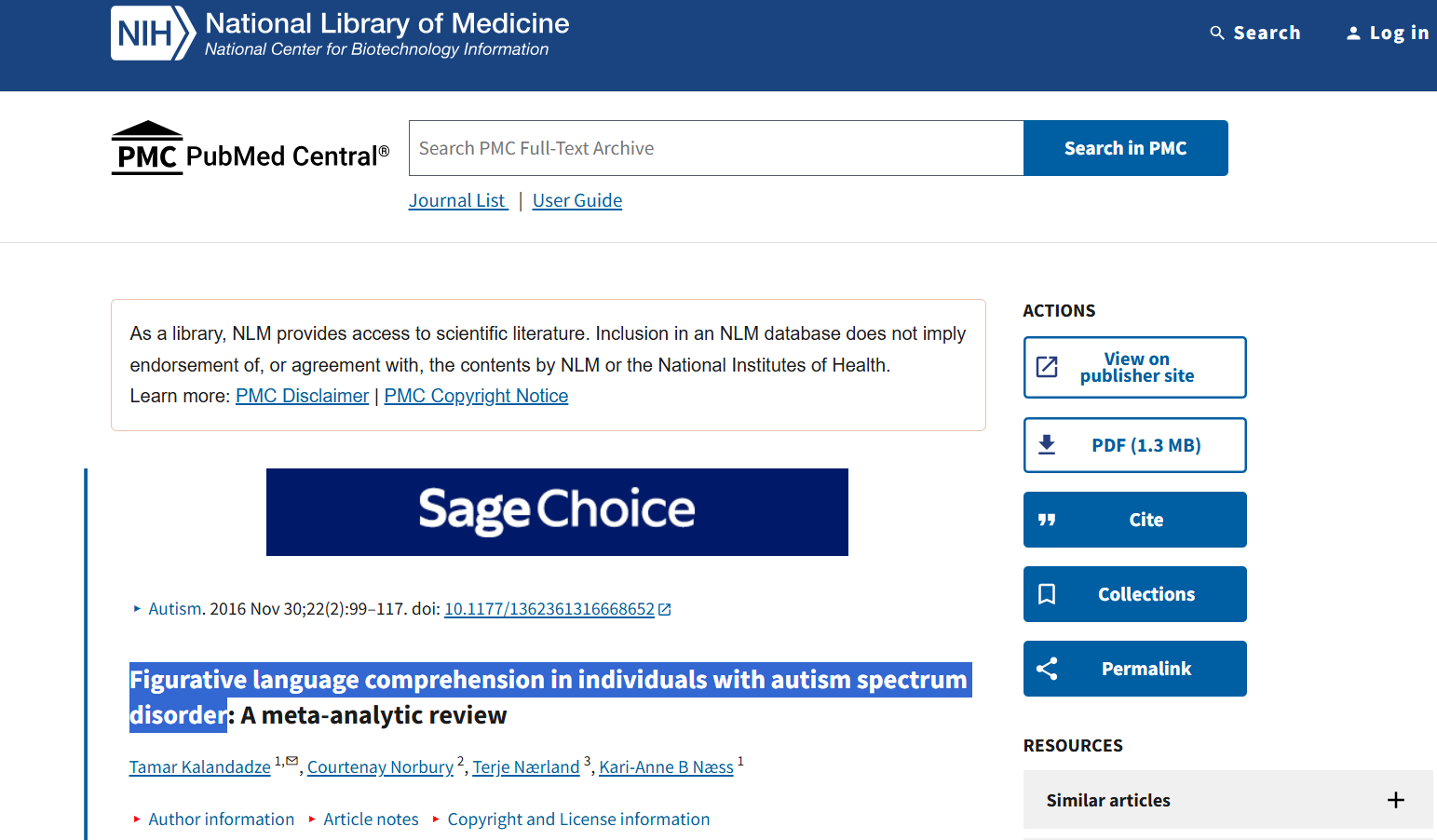Click the NIH logo icon

pos(152,34)
